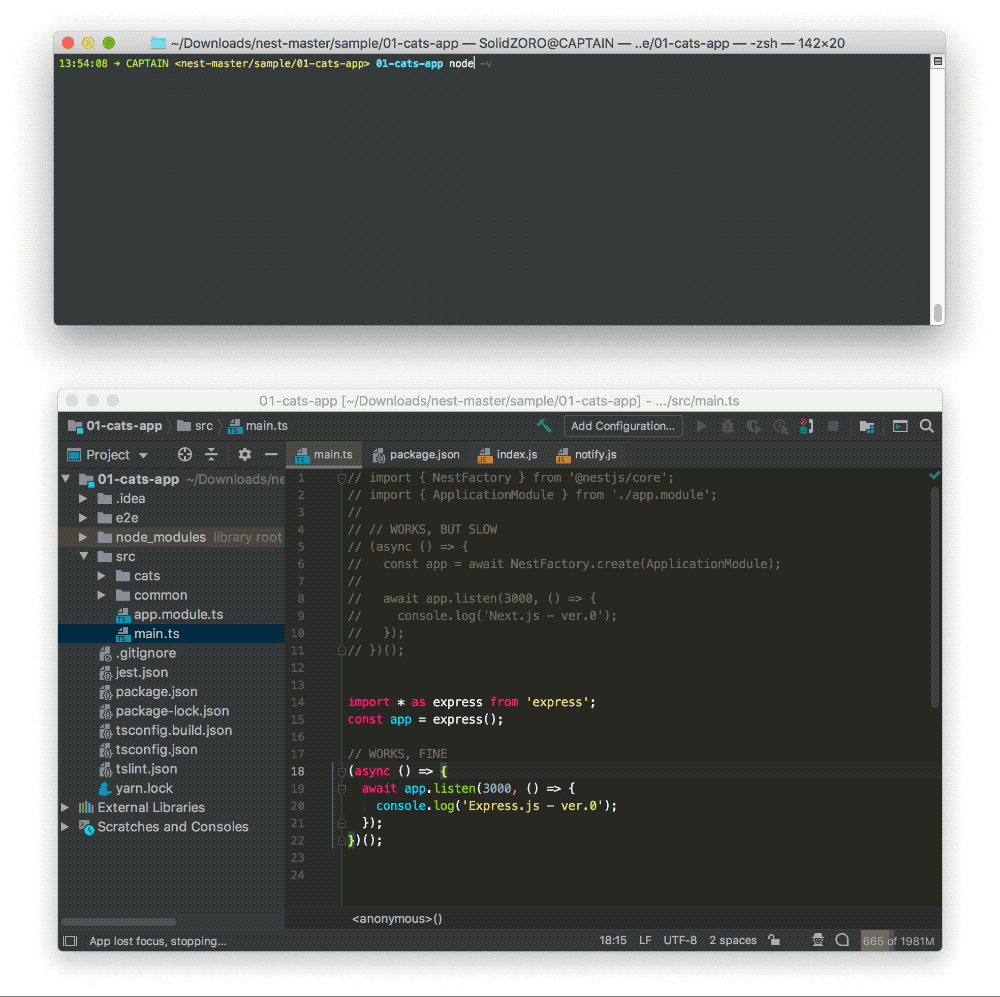Viewport: 1000px width, 997px height.
Task: Select tsconfig.build.json in project tree
Action: tap(166, 730)
